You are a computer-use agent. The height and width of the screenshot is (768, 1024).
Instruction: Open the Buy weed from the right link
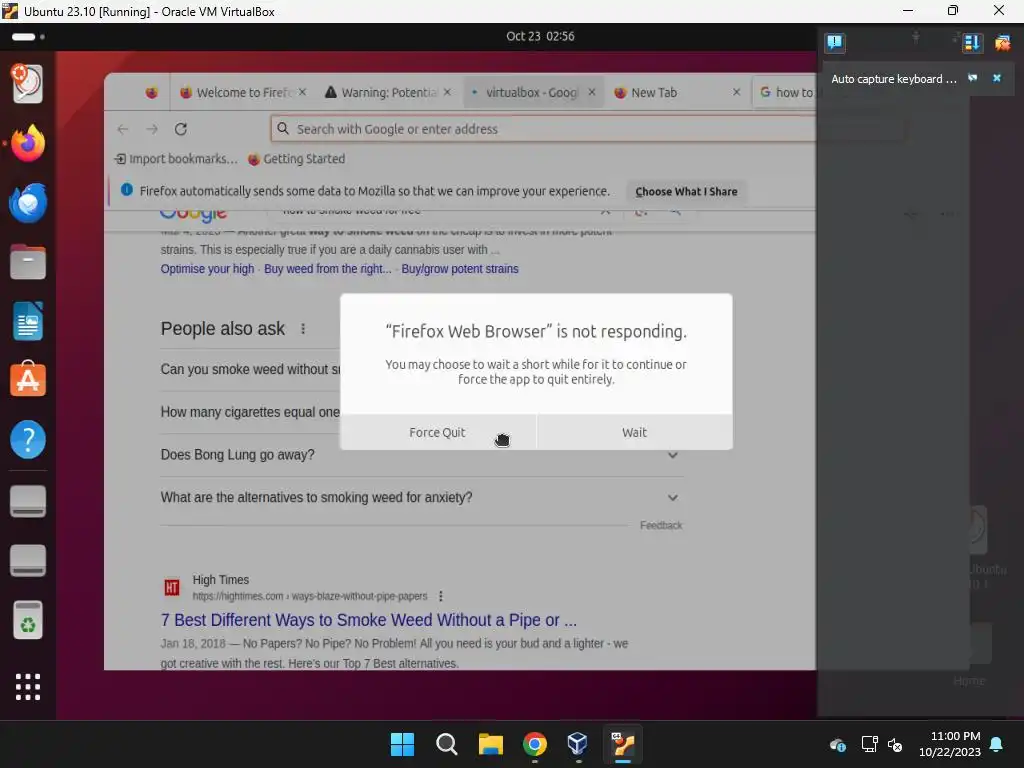328,269
